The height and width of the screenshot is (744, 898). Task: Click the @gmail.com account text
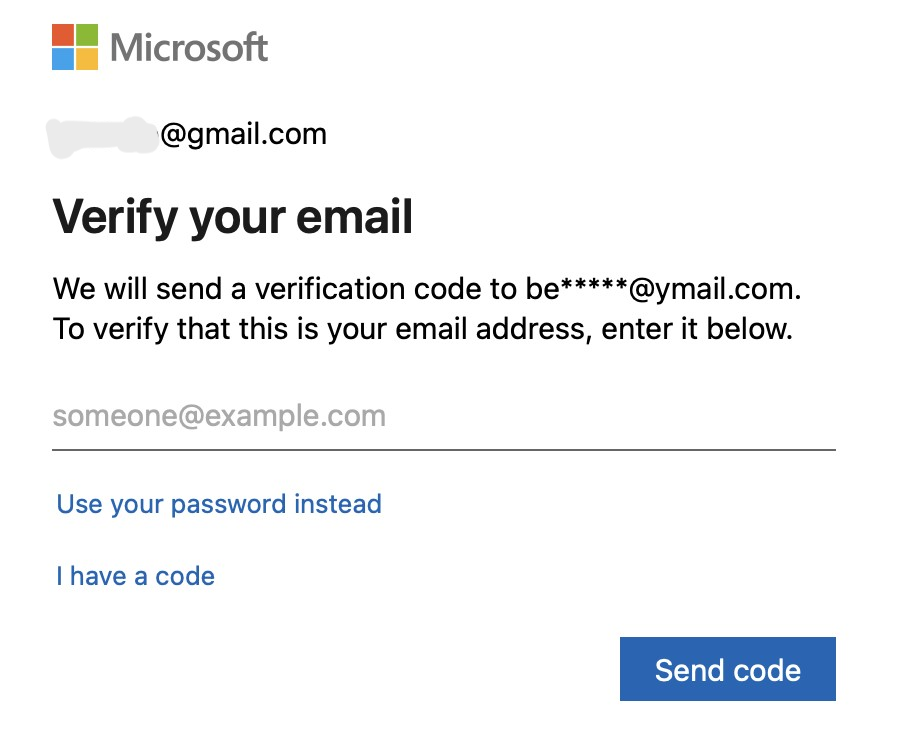pyautogui.click(x=243, y=134)
